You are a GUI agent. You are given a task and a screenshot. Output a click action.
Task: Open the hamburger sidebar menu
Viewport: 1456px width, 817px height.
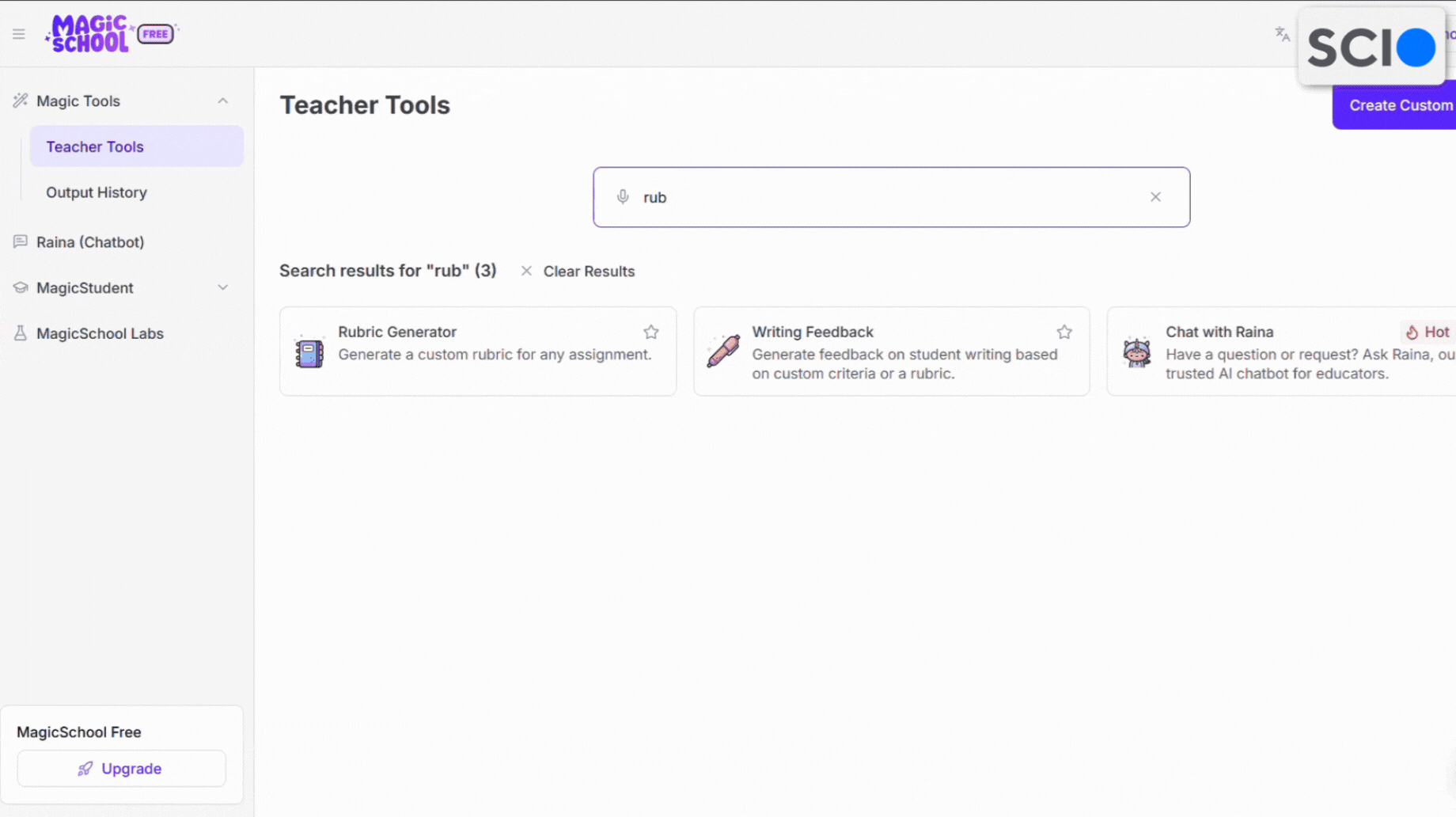(19, 34)
